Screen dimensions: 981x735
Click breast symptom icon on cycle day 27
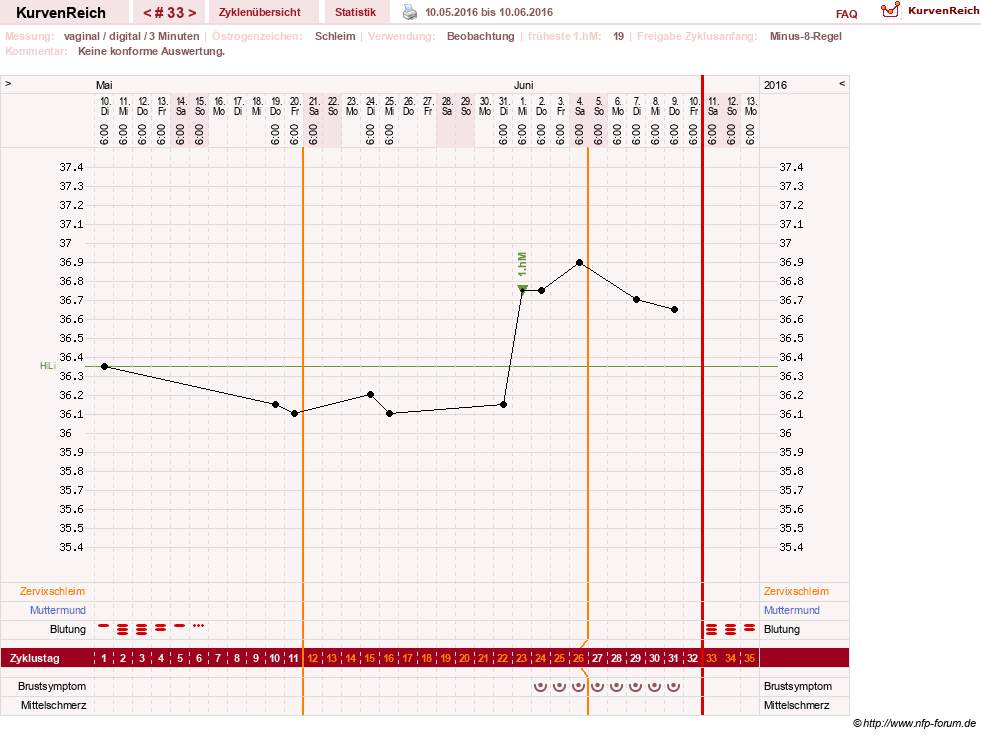pyautogui.click(x=597, y=686)
